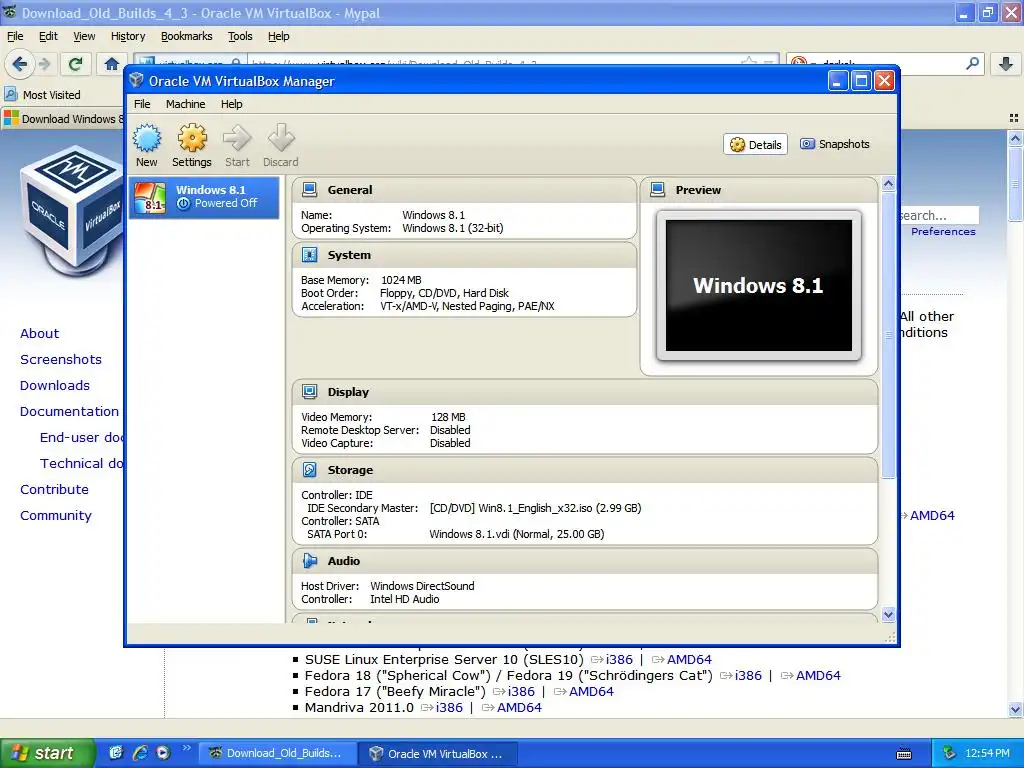Click the browser Reload icon
The image size is (1024, 768).
[75, 64]
